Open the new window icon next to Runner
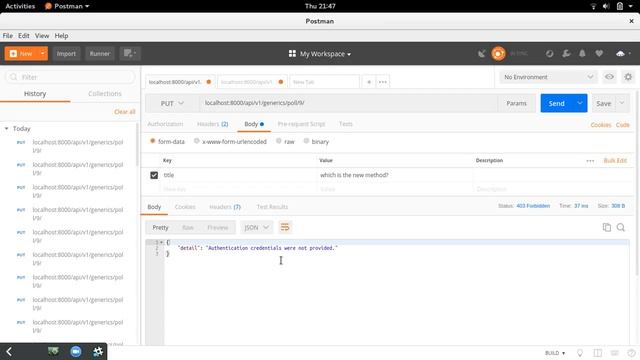Image resolution: width=640 pixels, height=360 pixels. tap(130, 53)
